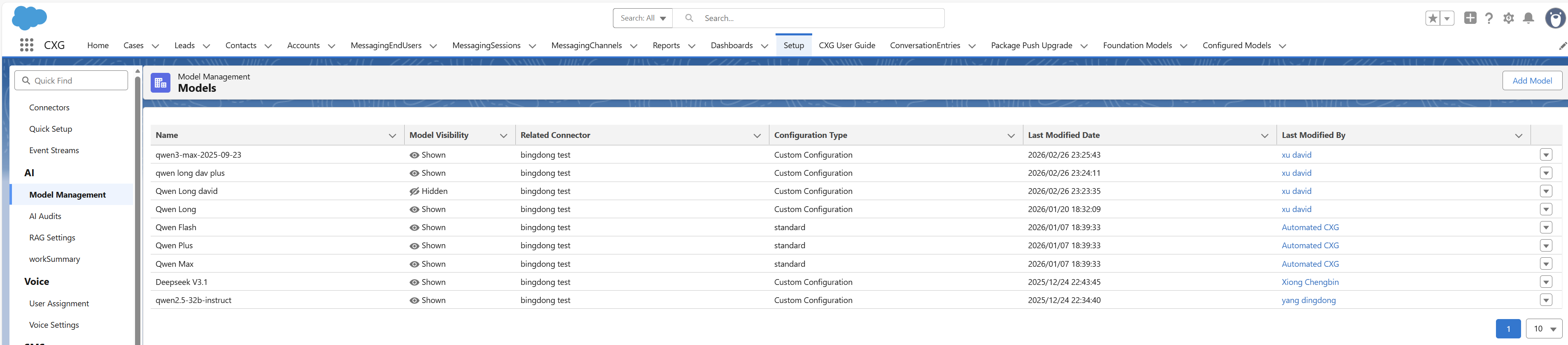Screen dimensions: 1568x345
Task: Go to the Home tab
Action: pos(98,46)
